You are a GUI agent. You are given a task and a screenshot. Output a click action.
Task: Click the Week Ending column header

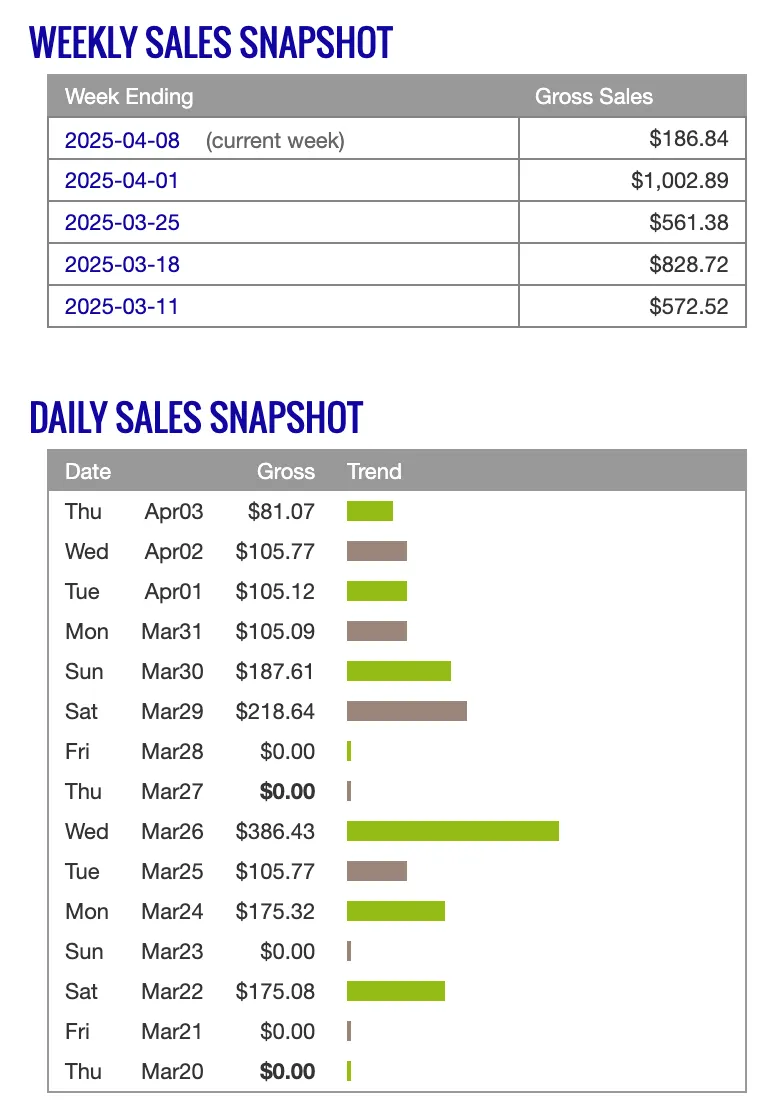click(129, 96)
